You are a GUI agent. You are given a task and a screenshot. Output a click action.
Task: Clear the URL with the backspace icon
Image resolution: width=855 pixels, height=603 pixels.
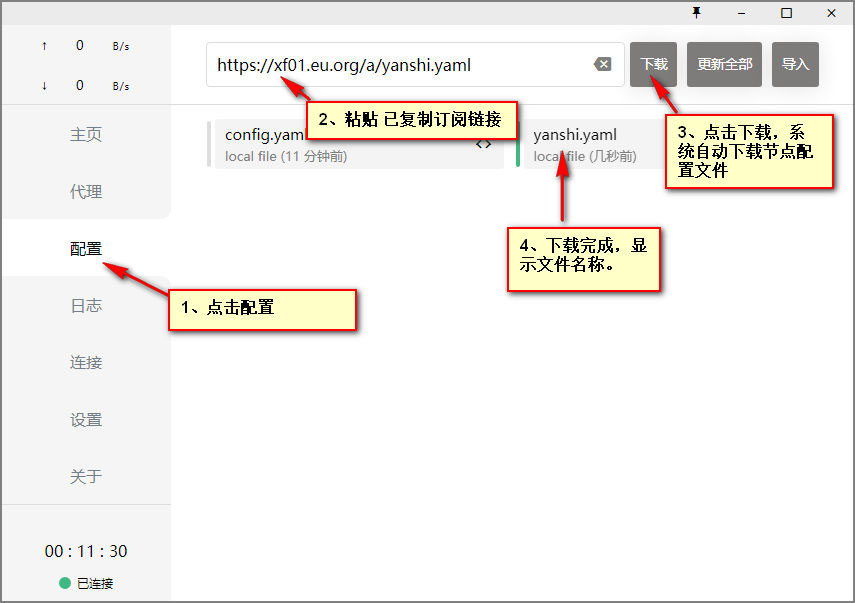tap(602, 65)
